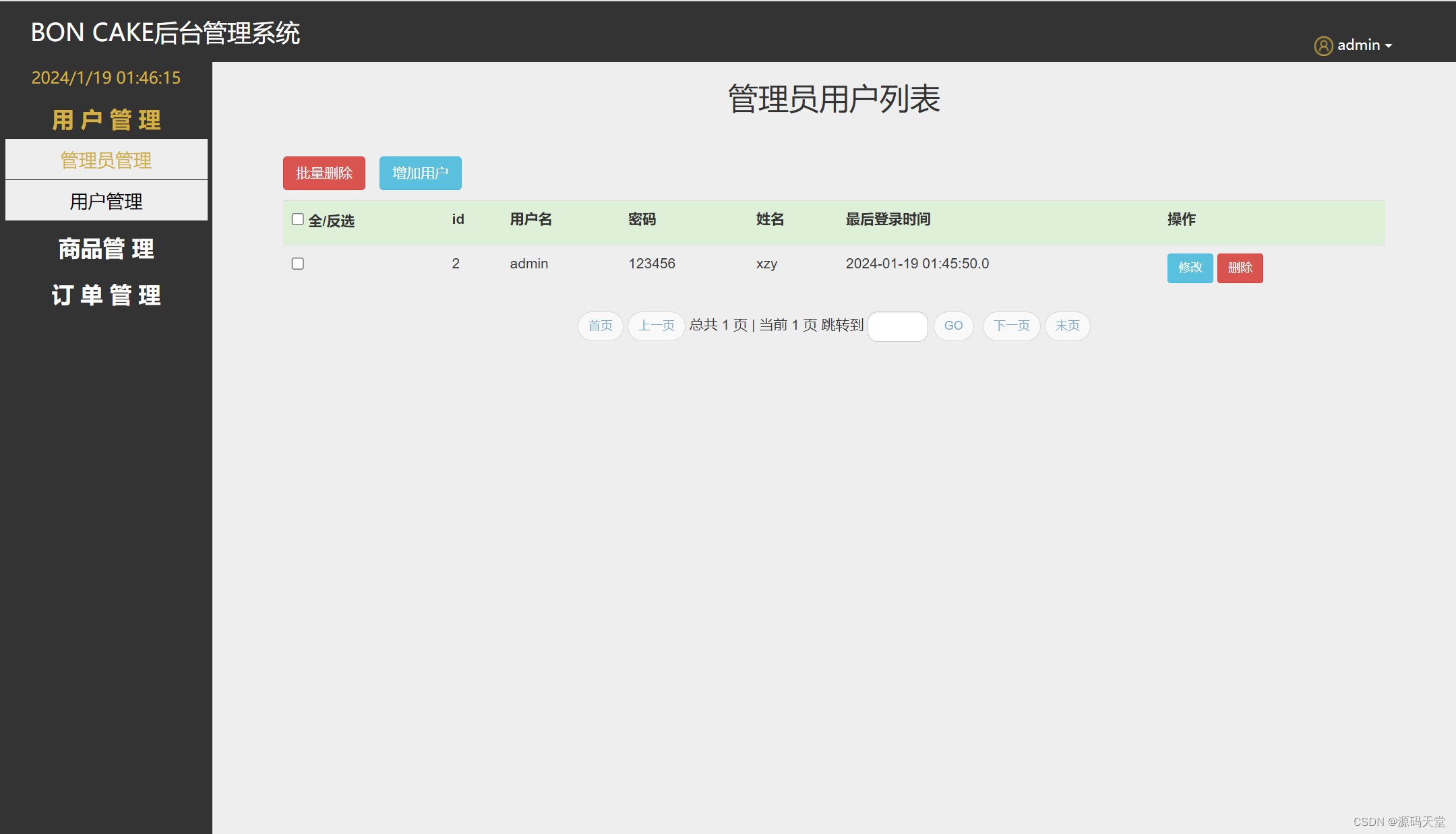The height and width of the screenshot is (834, 1456).
Task: Click the 密码 column header
Action: [x=642, y=219]
